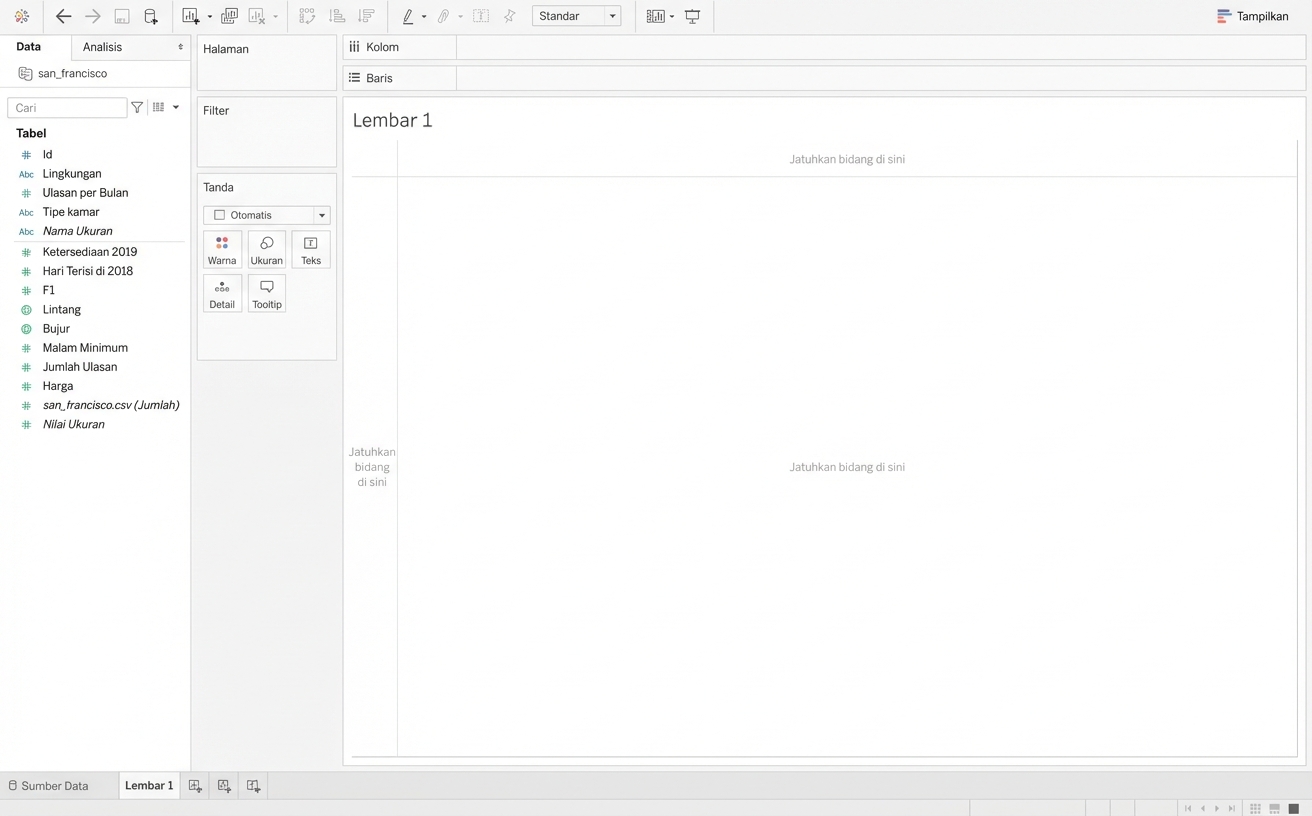Open the Sumber Data tab

(51, 786)
